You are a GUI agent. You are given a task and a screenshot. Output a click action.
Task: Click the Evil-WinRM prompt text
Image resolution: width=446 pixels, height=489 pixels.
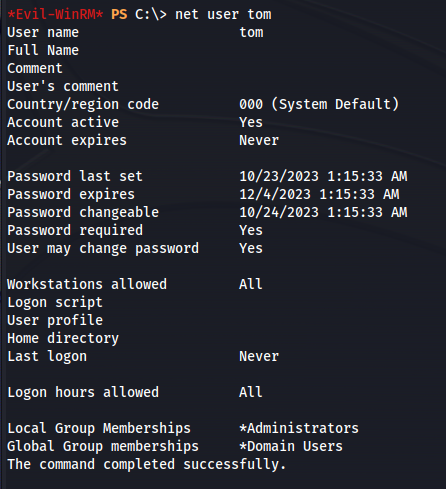(x=55, y=15)
